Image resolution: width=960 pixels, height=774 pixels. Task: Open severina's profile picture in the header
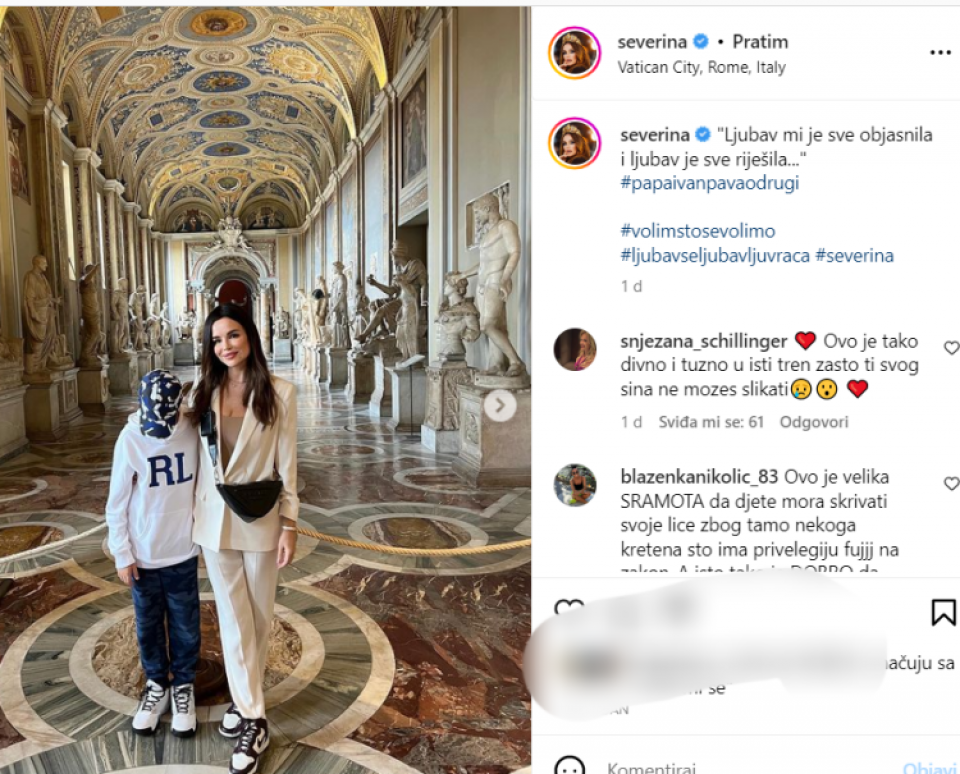(x=574, y=53)
